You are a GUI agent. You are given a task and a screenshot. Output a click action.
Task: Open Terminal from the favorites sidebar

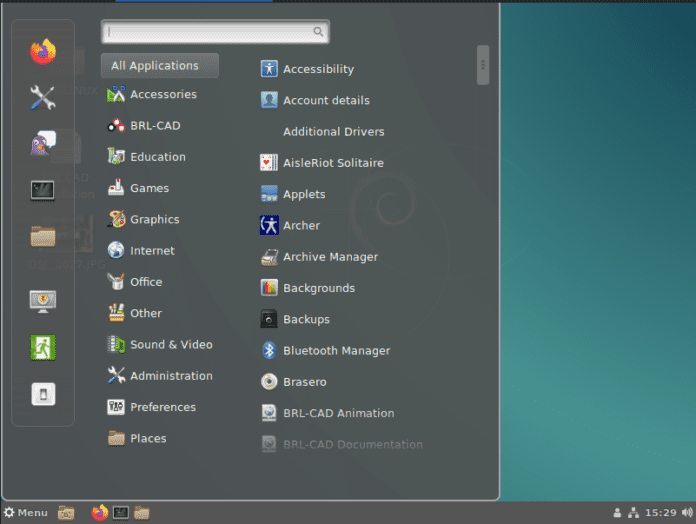tap(43, 191)
